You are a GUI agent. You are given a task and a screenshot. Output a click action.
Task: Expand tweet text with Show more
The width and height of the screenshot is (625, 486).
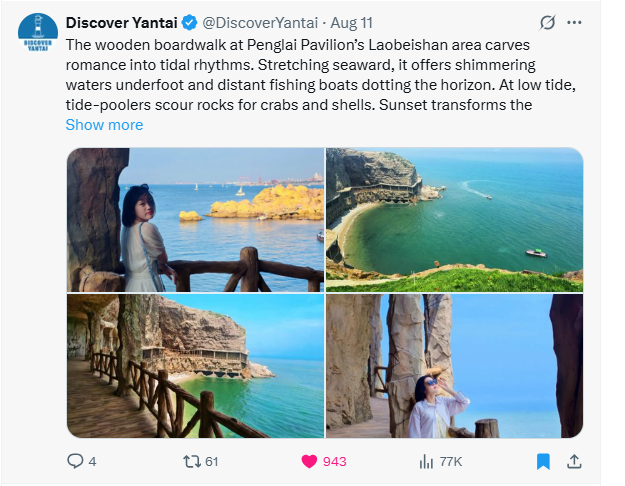[x=104, y=125]
